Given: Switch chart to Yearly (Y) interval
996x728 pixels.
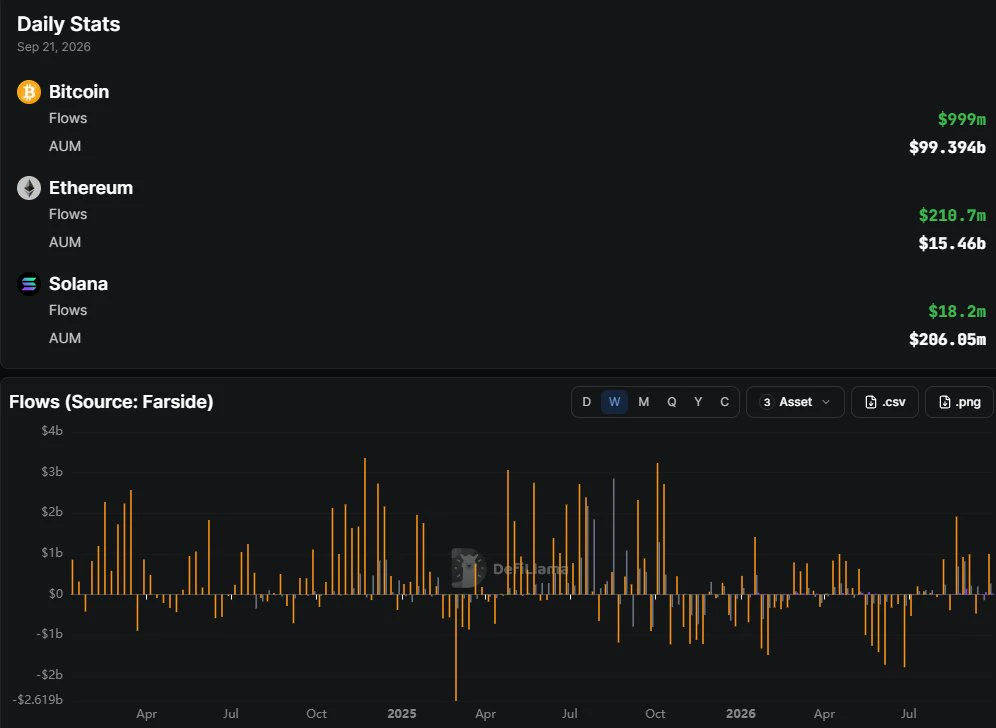Looking at the screenshot, I should coord(698,402).
